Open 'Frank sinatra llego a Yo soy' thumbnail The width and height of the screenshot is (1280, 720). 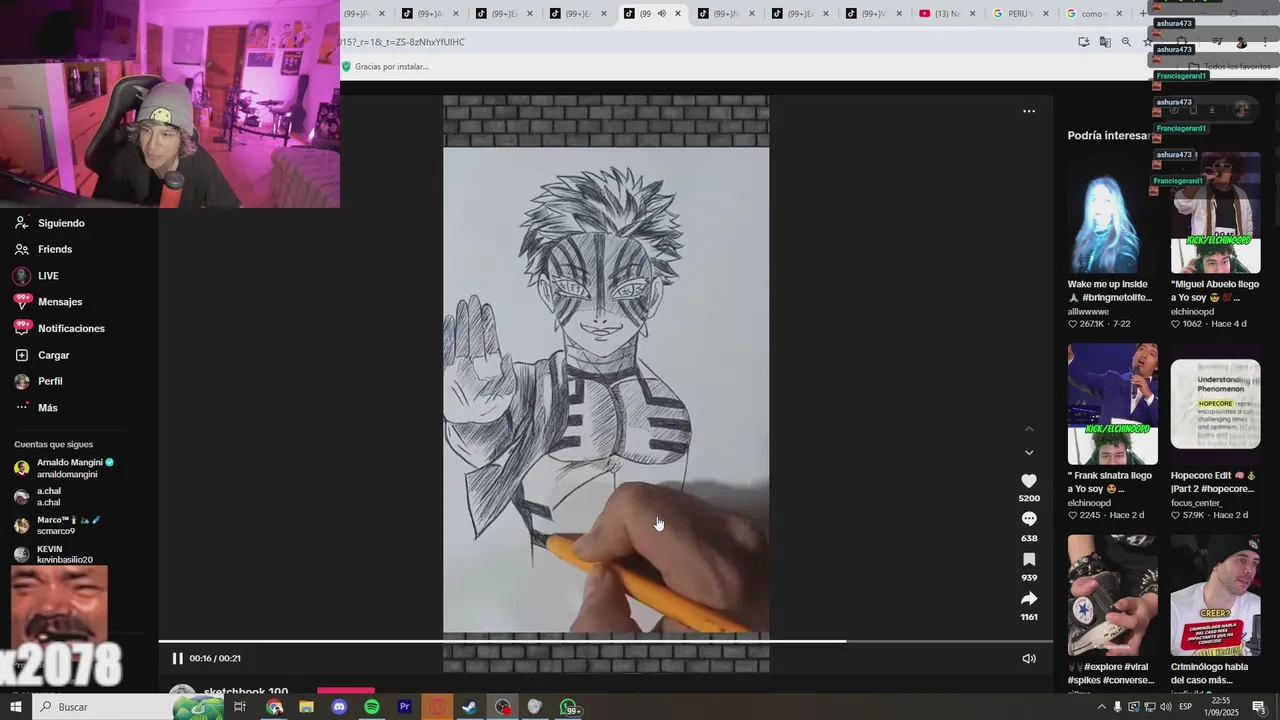(x=1112, y=404)
